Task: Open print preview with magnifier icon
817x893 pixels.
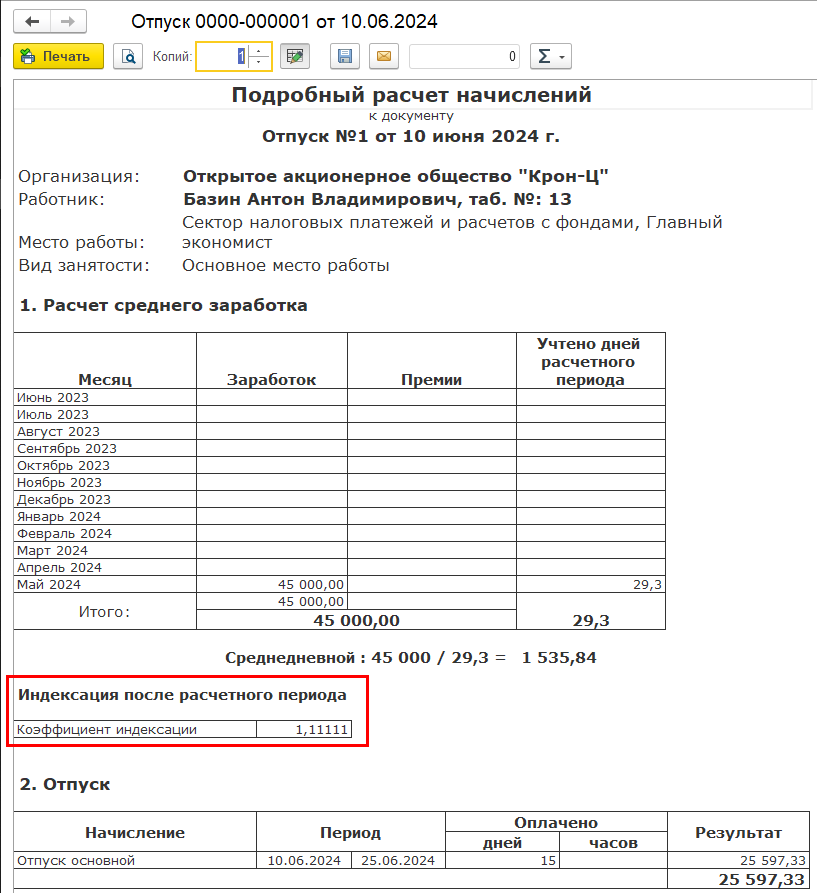Action: tap(128, 56)
